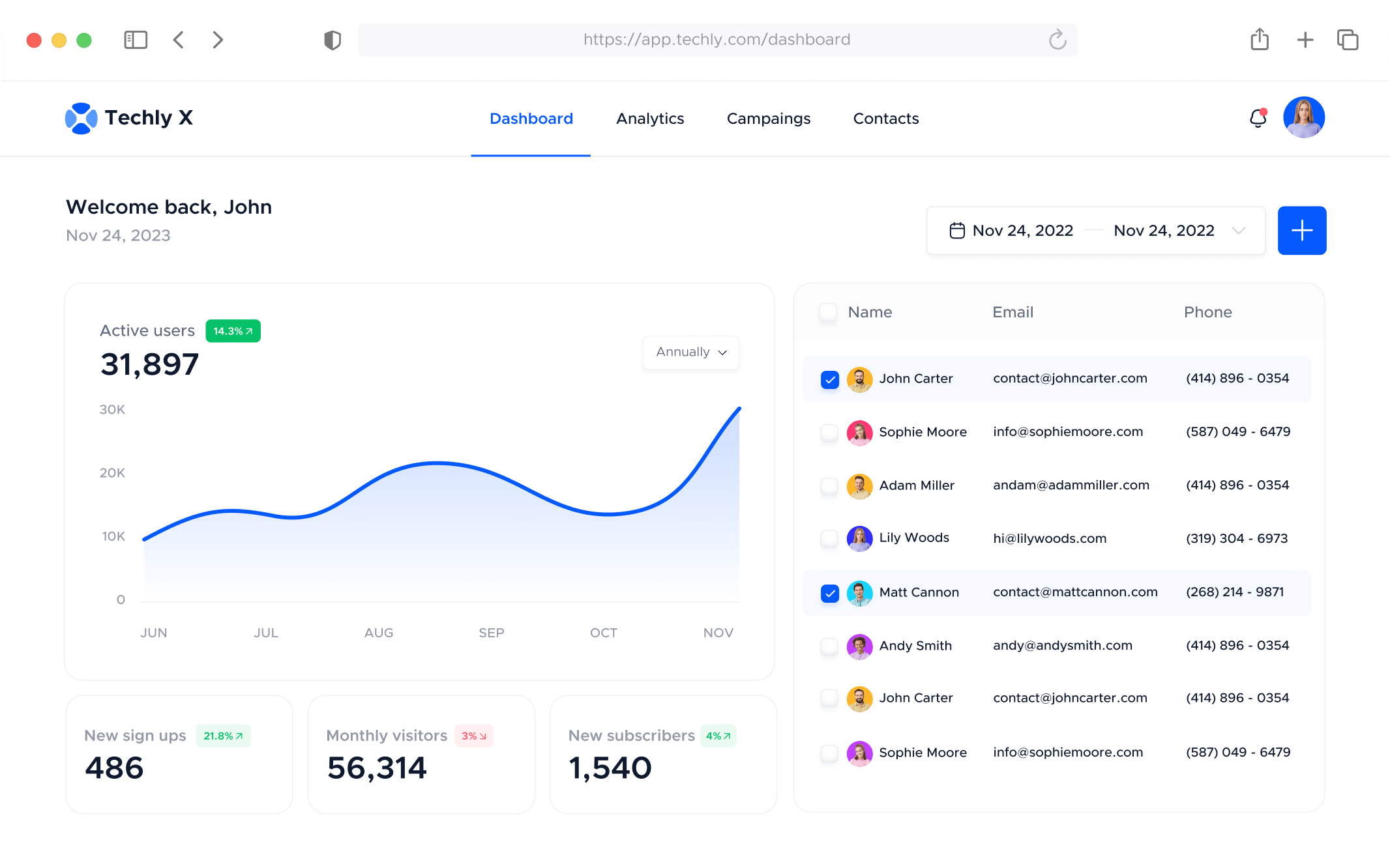The image size is (1390, 868).
Task: Click the 14.3% growth badge
Action: click(232, 330)
